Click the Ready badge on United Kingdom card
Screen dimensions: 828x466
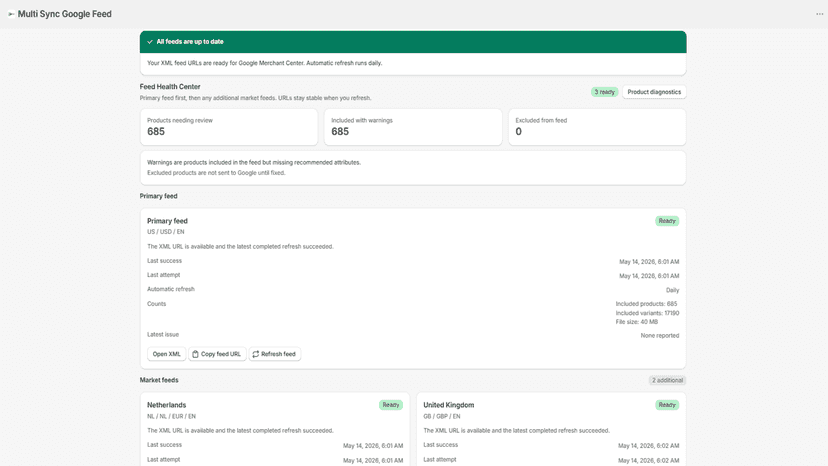tap(667, 405)
